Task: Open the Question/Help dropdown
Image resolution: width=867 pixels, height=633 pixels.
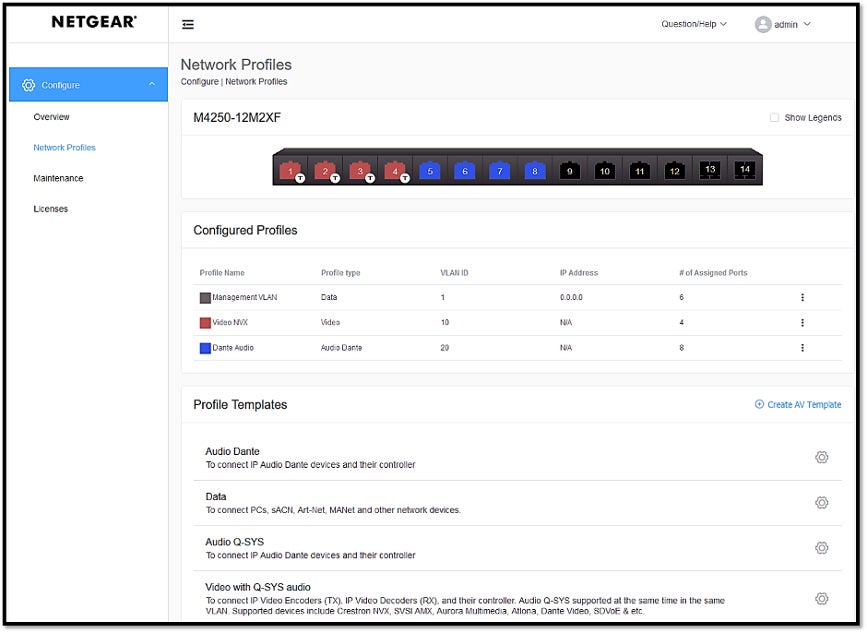Action: (694, 24)
